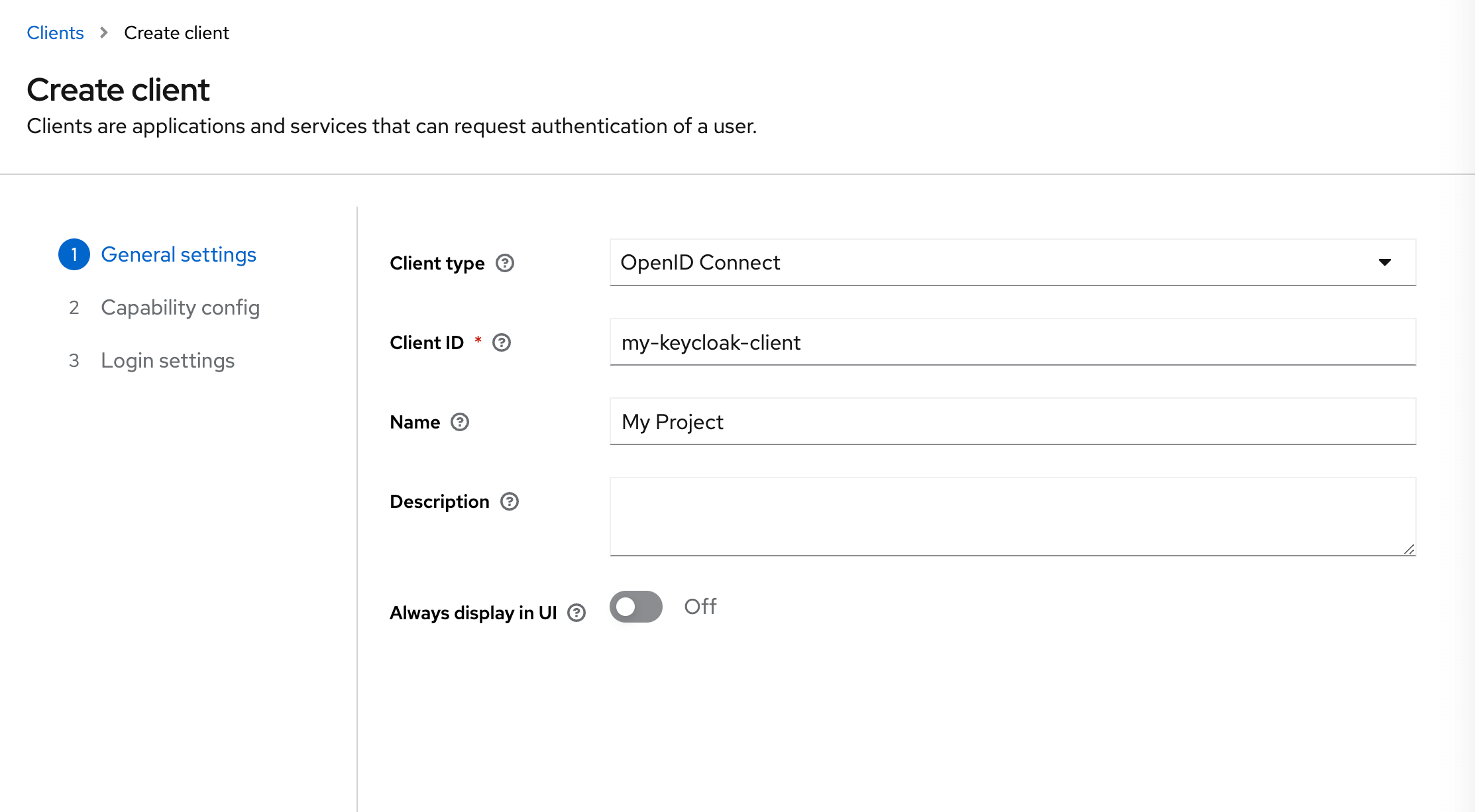Screen dimensions: 1475x812
Task: Click help icon next to Client type
Action: [x=505, y=263]
